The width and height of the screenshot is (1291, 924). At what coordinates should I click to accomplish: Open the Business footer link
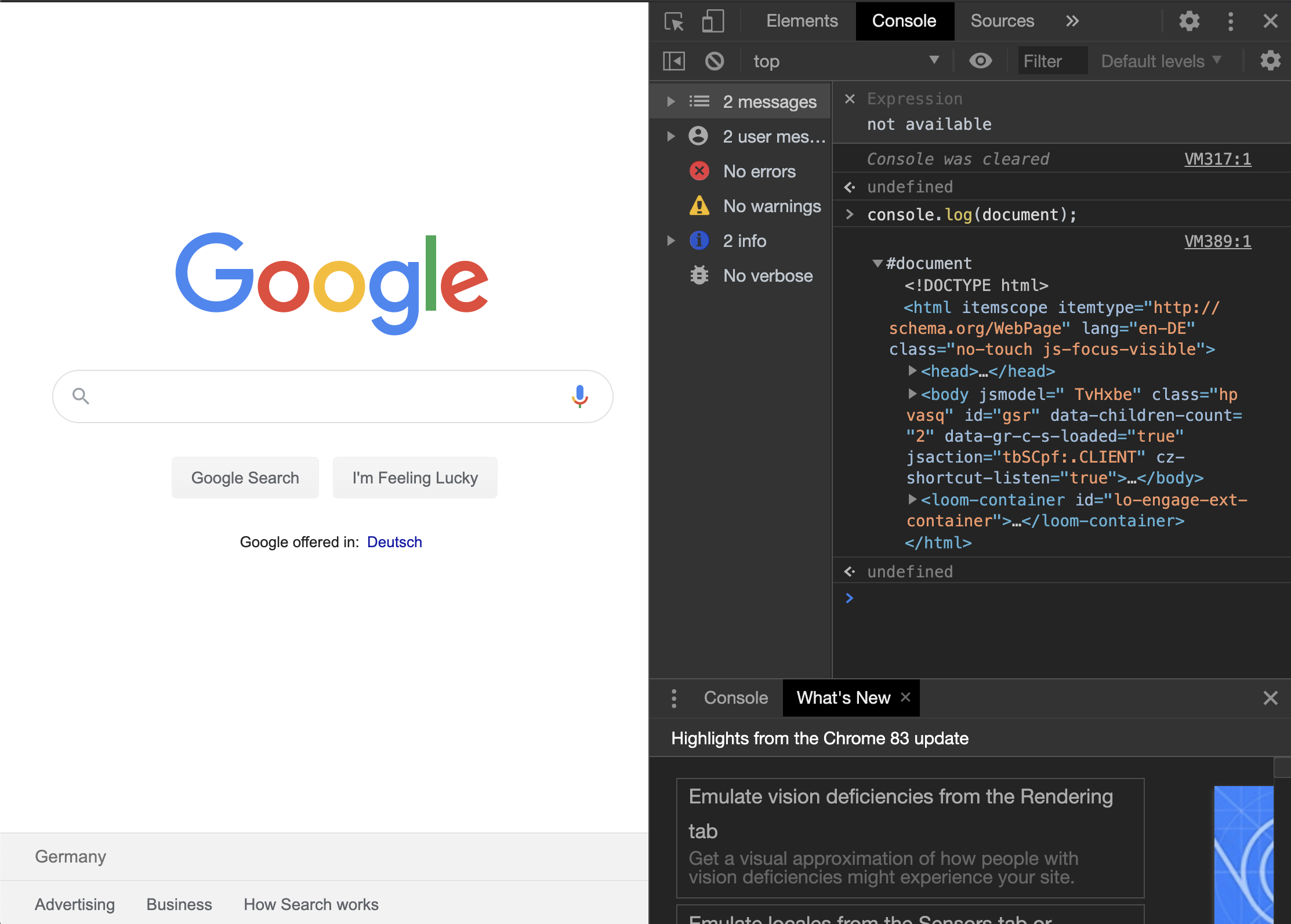[179, 904]
